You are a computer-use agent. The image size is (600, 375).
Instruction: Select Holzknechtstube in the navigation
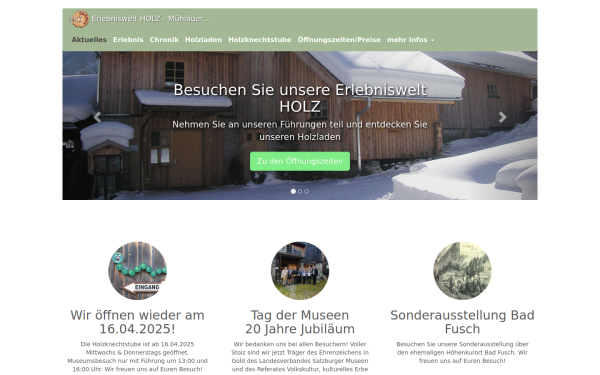[x=259, y=40]
